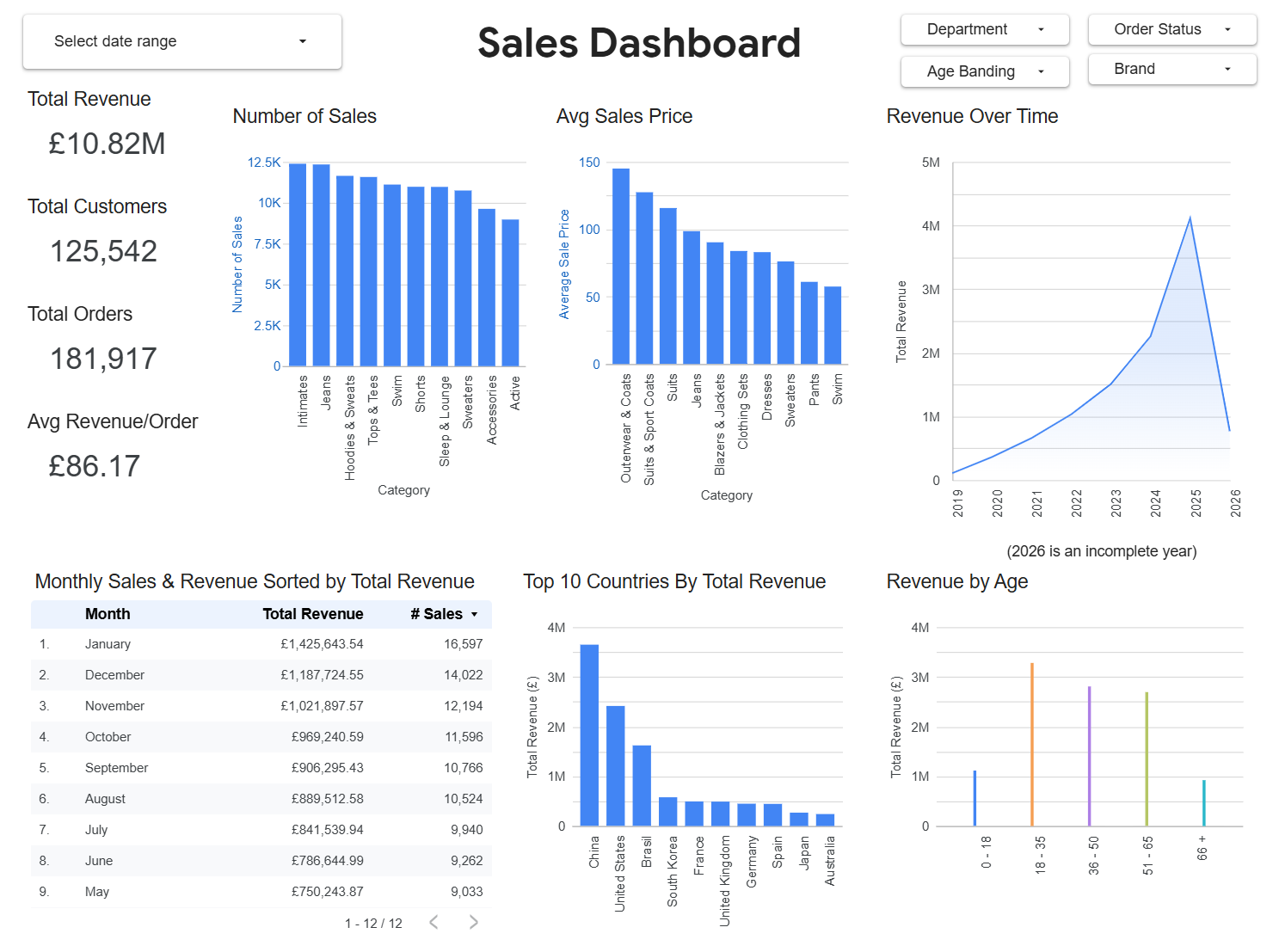Open the Select date range picker

point(181,40)
